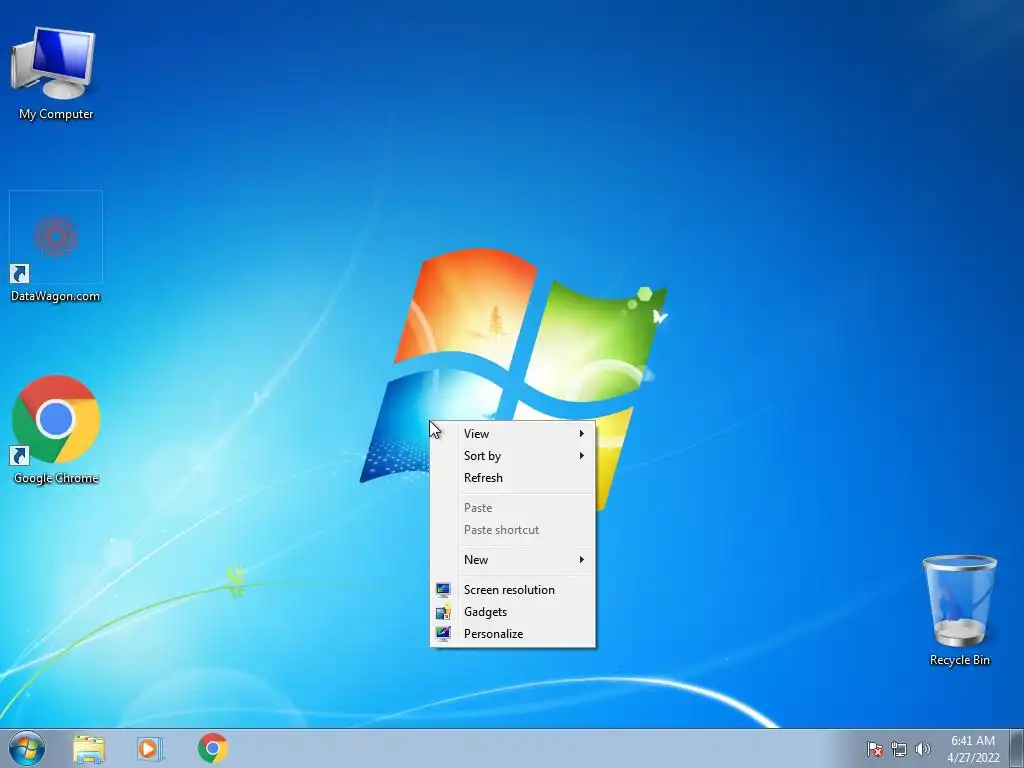Expand the View submenu
The width and height of the screenshot is (1024, 768).
point(513,434)
